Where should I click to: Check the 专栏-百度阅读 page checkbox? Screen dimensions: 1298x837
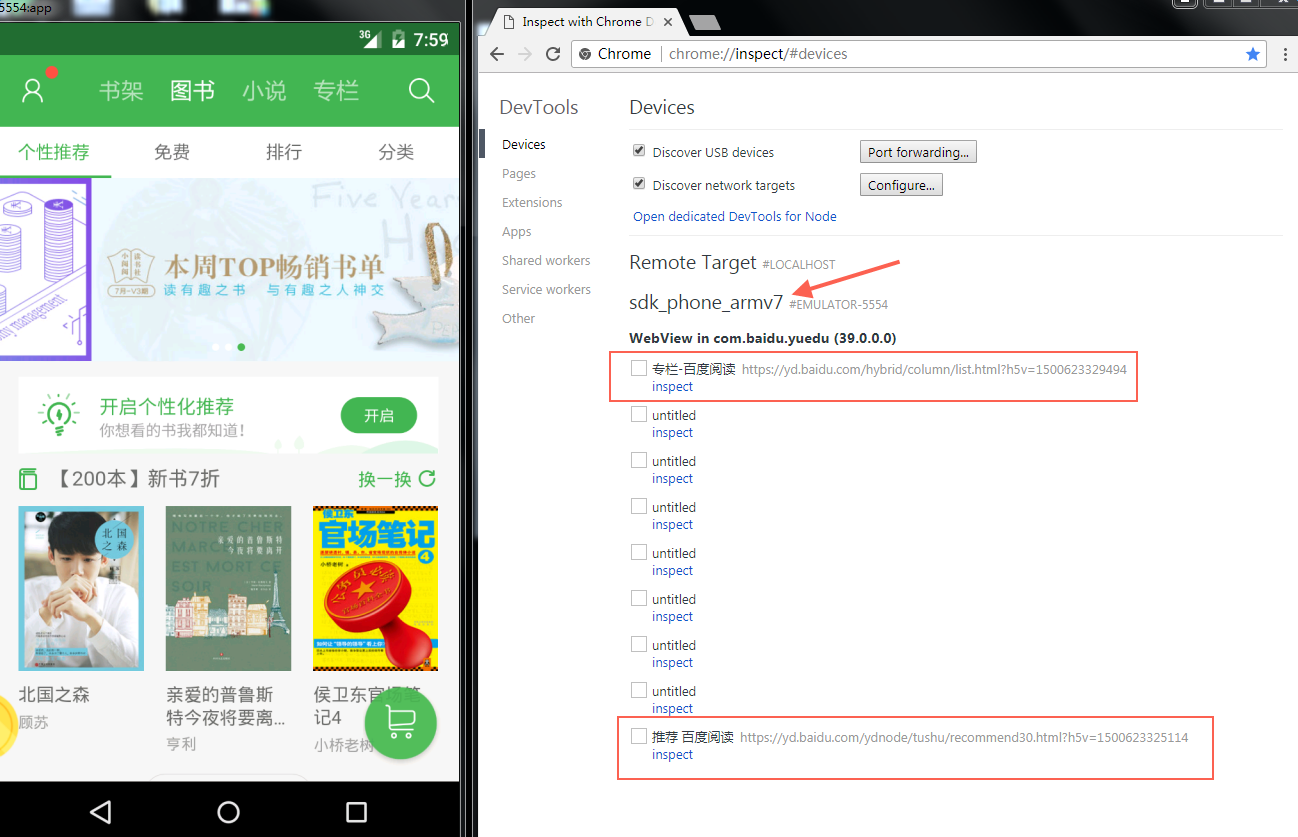point(639,369)
